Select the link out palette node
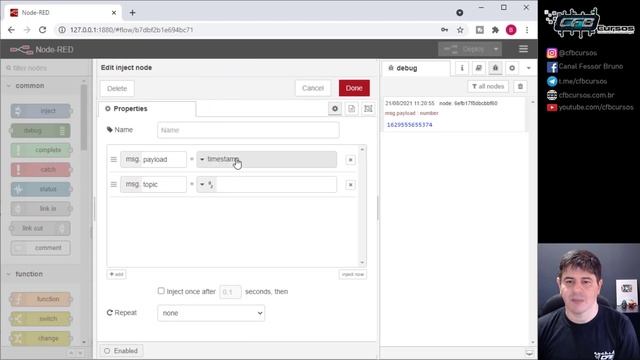Viewport: 640px width, 360px height. coord(41,228)
